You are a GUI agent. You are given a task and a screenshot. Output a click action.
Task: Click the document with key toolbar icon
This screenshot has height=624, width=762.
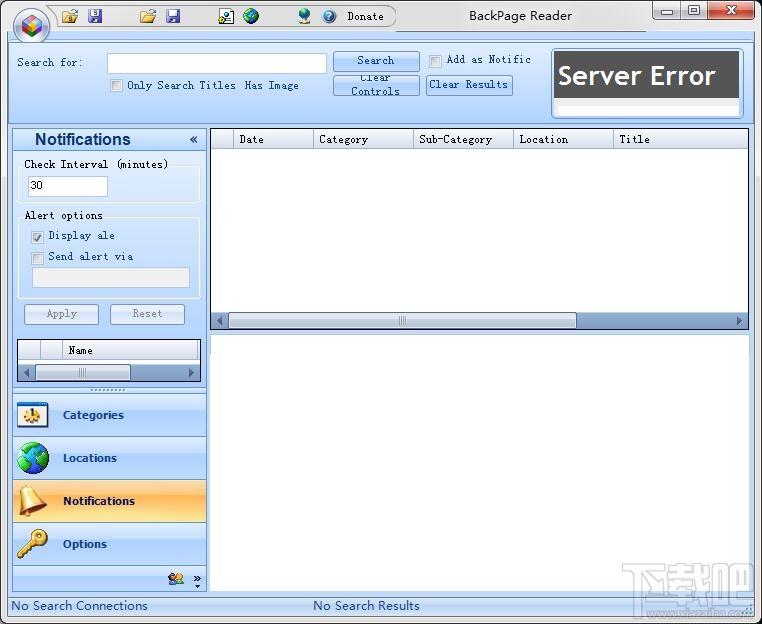click(x=226, y=16)
